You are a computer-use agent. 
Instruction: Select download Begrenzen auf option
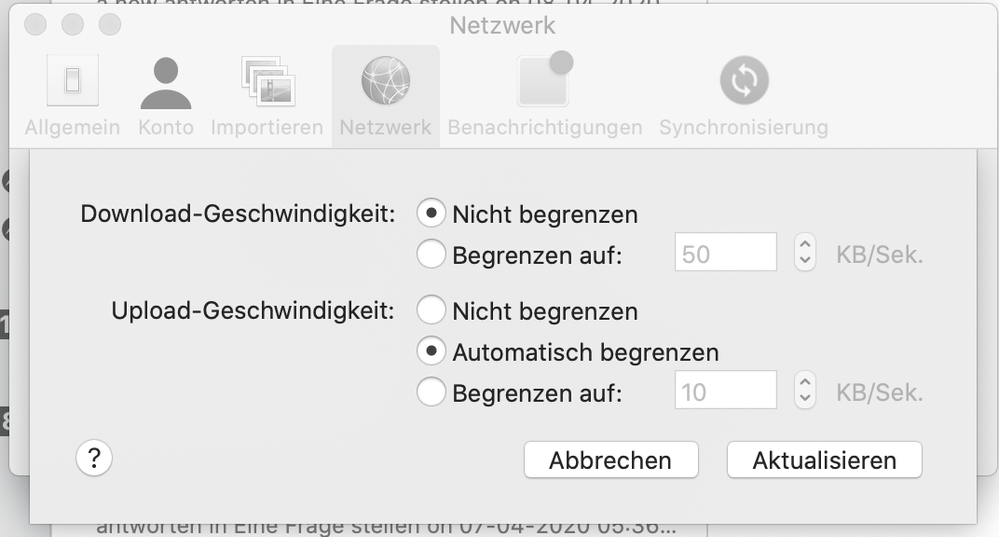[432, 255]
